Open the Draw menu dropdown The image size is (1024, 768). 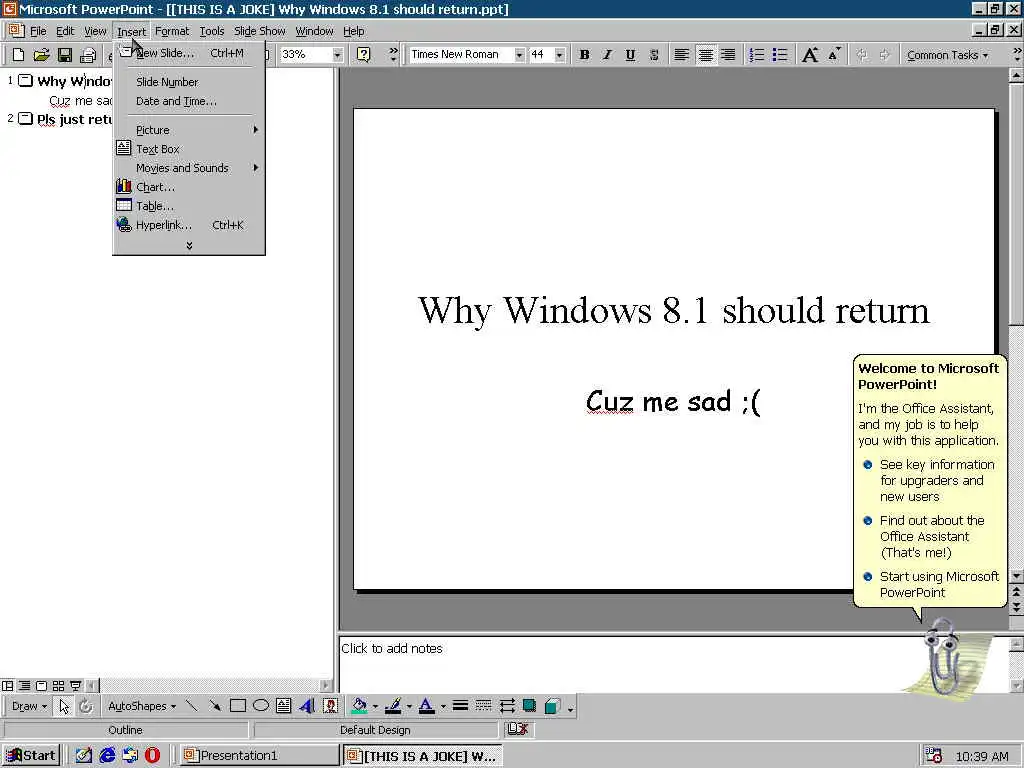pyautogui.click(x=29, y=706)
